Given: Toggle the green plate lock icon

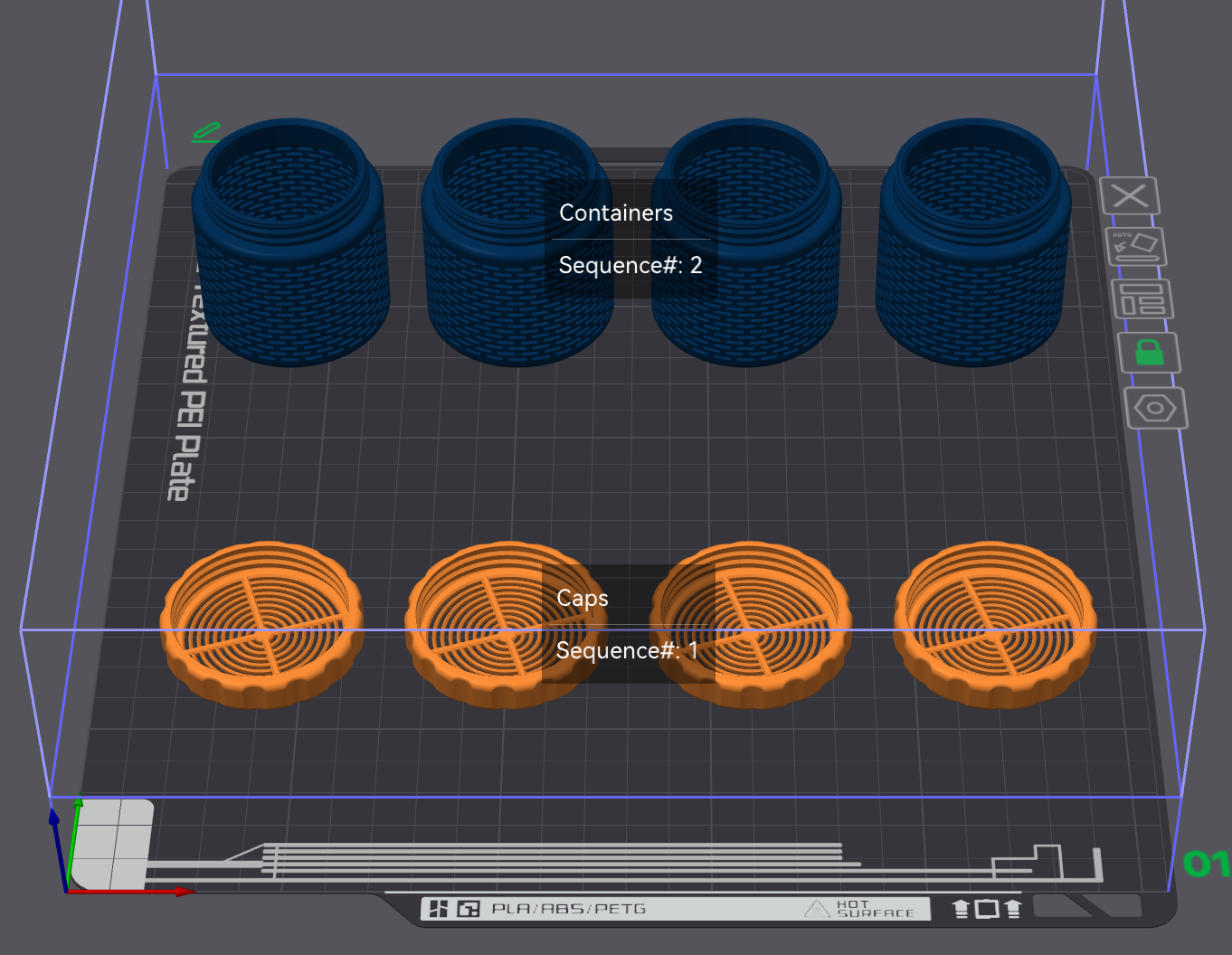Looking at the screenshot, I should point(1149,352).
